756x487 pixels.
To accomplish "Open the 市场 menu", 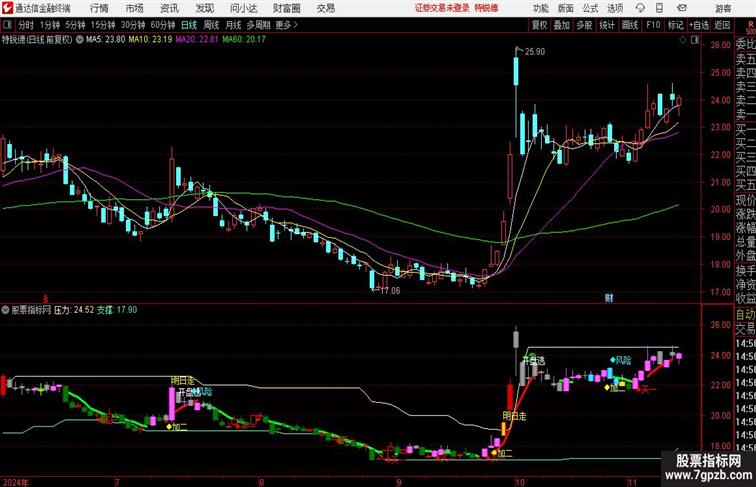I will coord(135,8).
